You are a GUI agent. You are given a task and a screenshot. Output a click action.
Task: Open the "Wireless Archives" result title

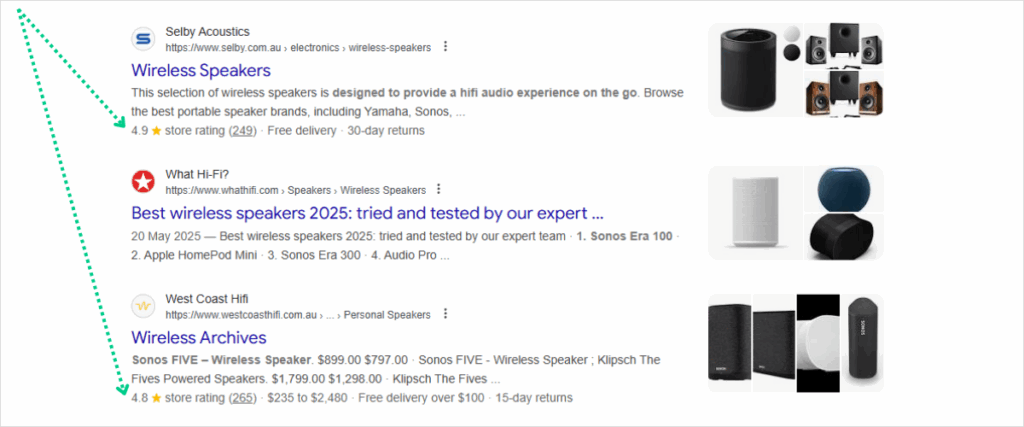(x=198, y=337)
